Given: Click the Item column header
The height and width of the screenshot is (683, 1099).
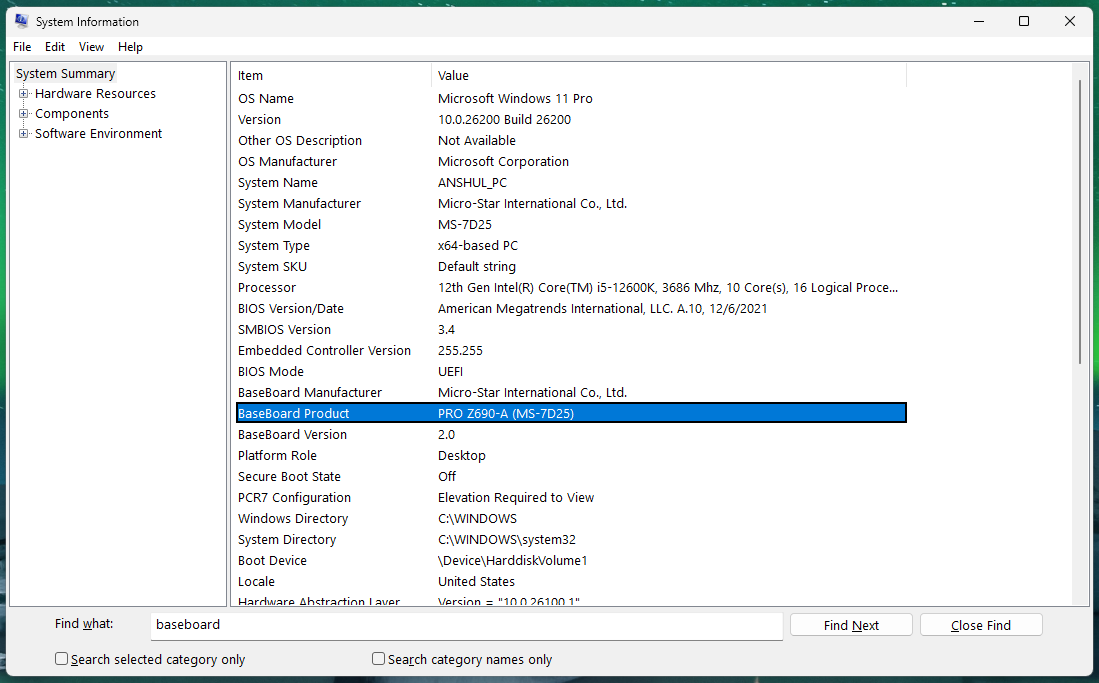Looking at the screenshot, I should tap(332, 75).
